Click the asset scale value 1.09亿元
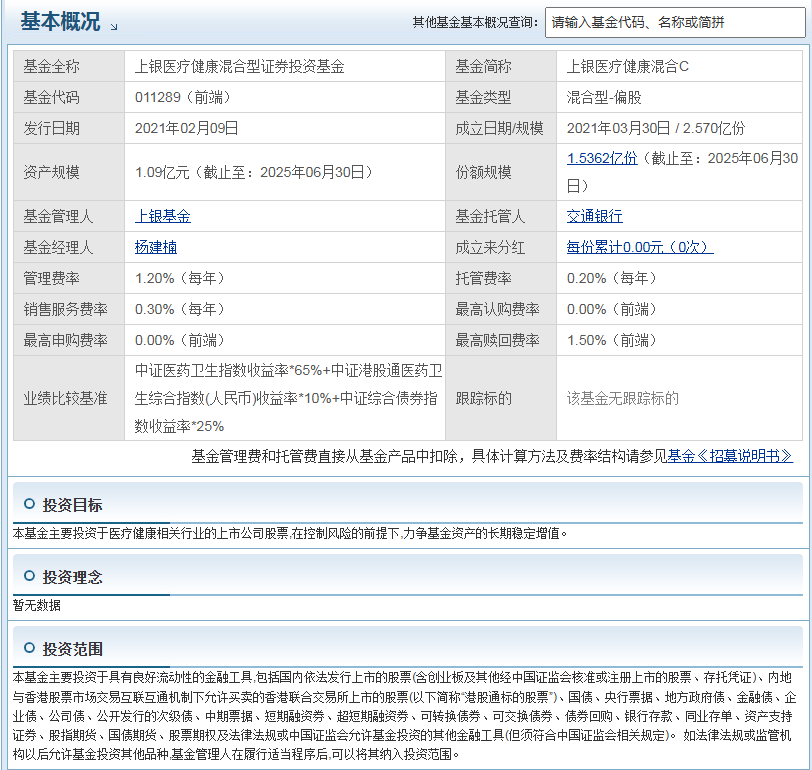 coord(162,172)
